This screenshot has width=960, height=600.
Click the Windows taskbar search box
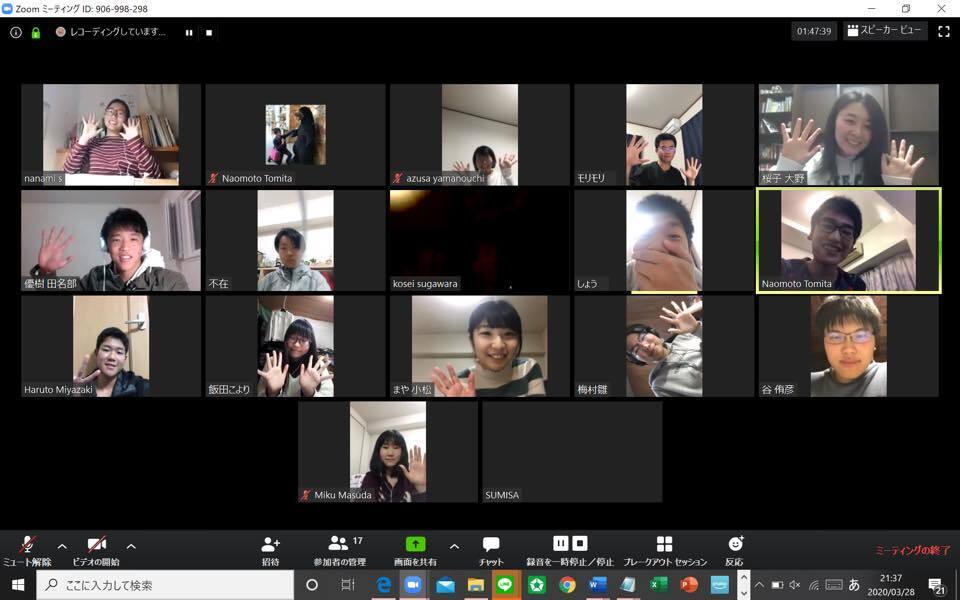pos(165,585)
